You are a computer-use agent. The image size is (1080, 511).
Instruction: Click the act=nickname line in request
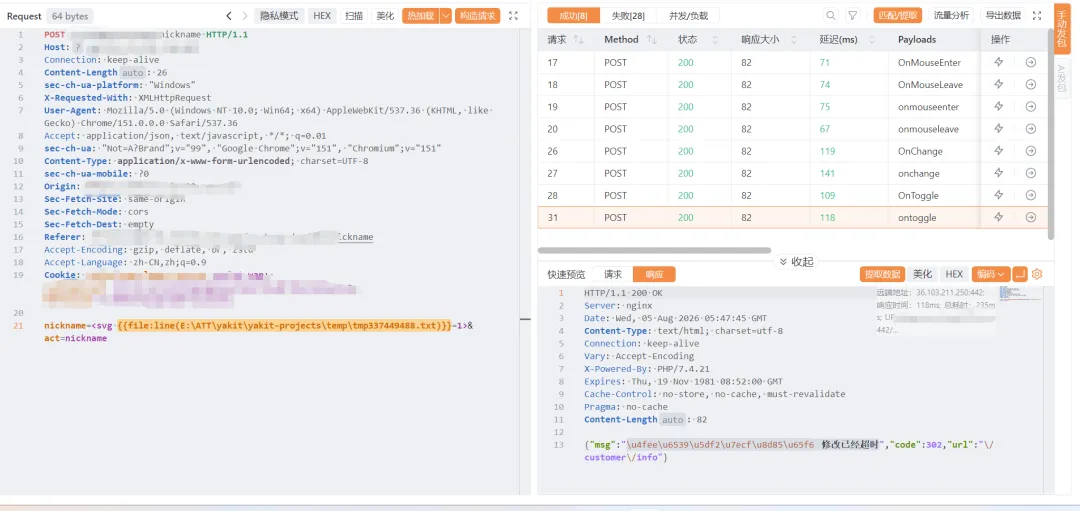(x=76, y=338)
